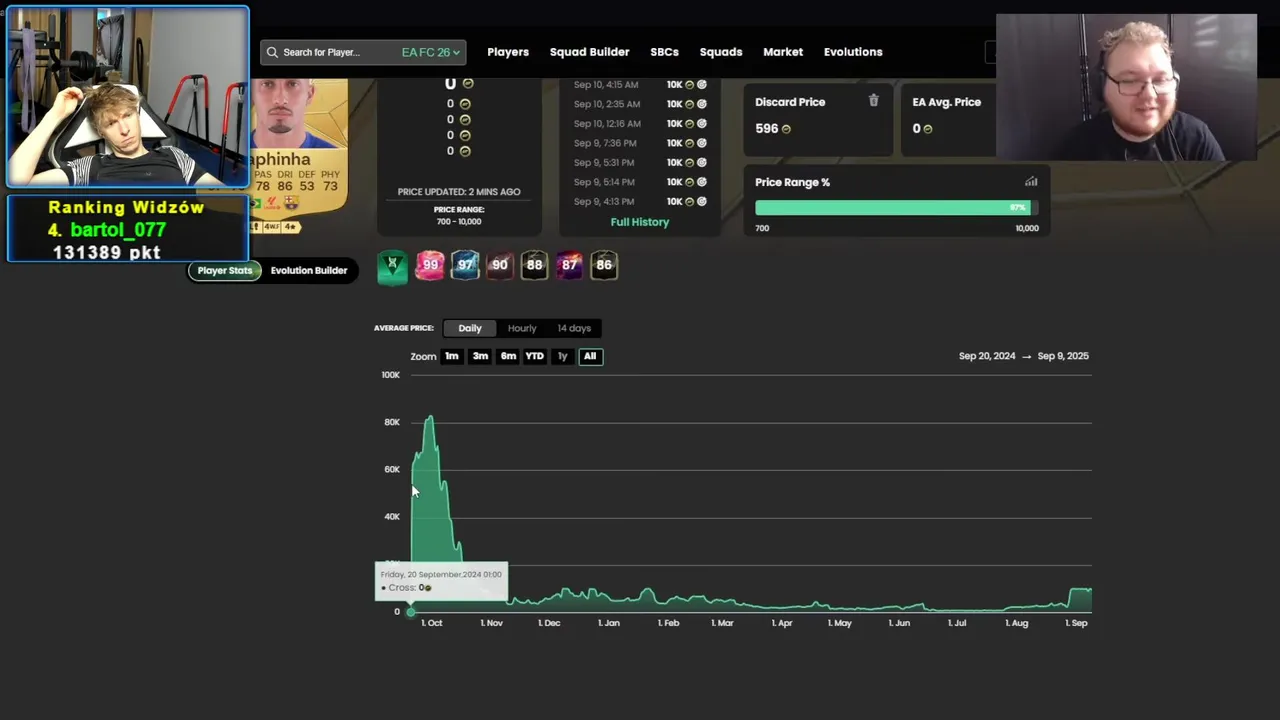This screenshot has height=720, width=1280.
Task: Click the bar chart icon beside Price Range %
Action: [x=1031, y=182]
